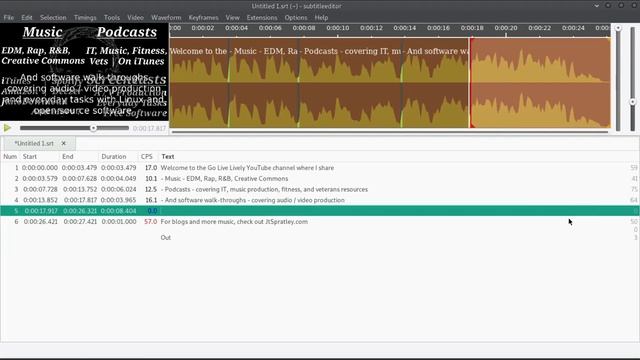Sort by the Num column header

[10, 156]
